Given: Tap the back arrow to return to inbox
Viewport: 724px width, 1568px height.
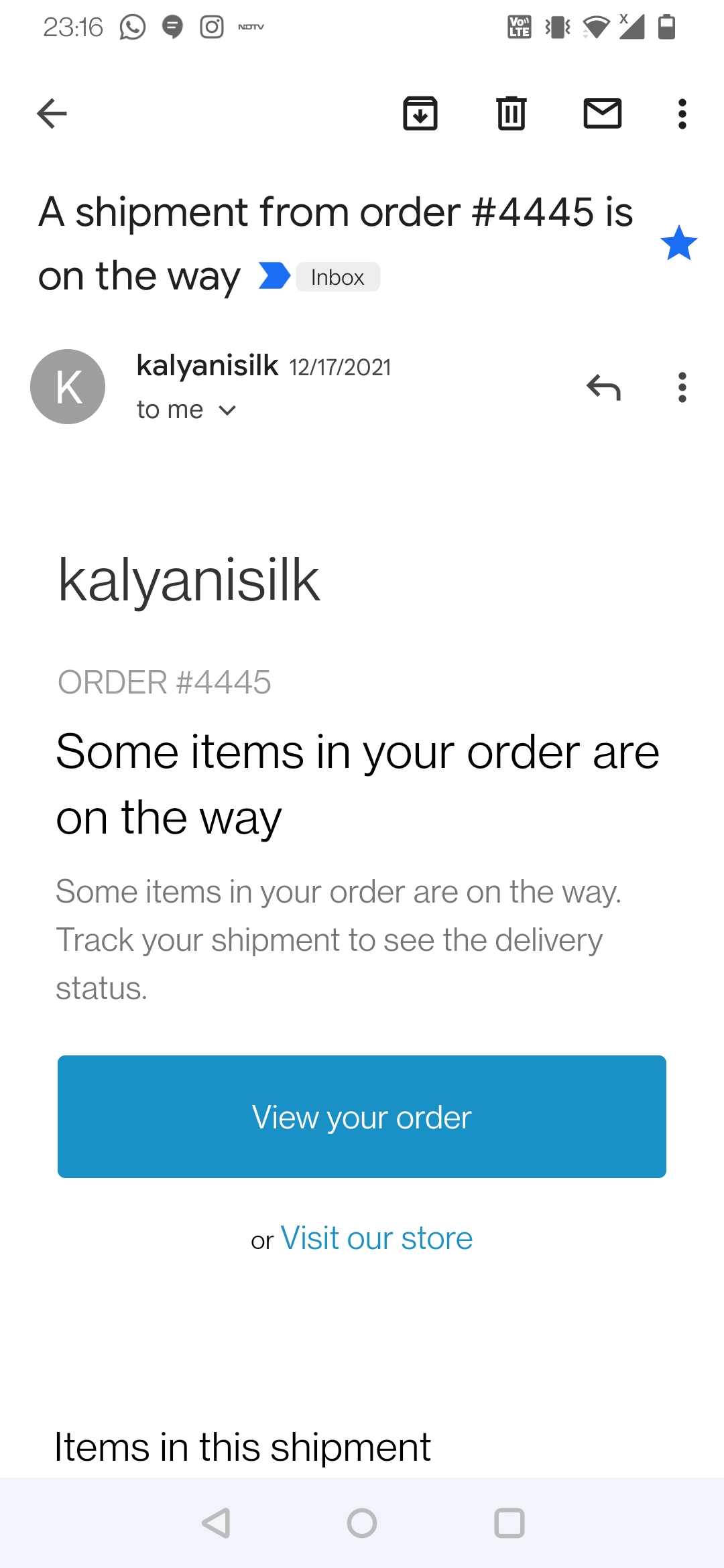Looking at the screenshot, I should coord(52,113).
